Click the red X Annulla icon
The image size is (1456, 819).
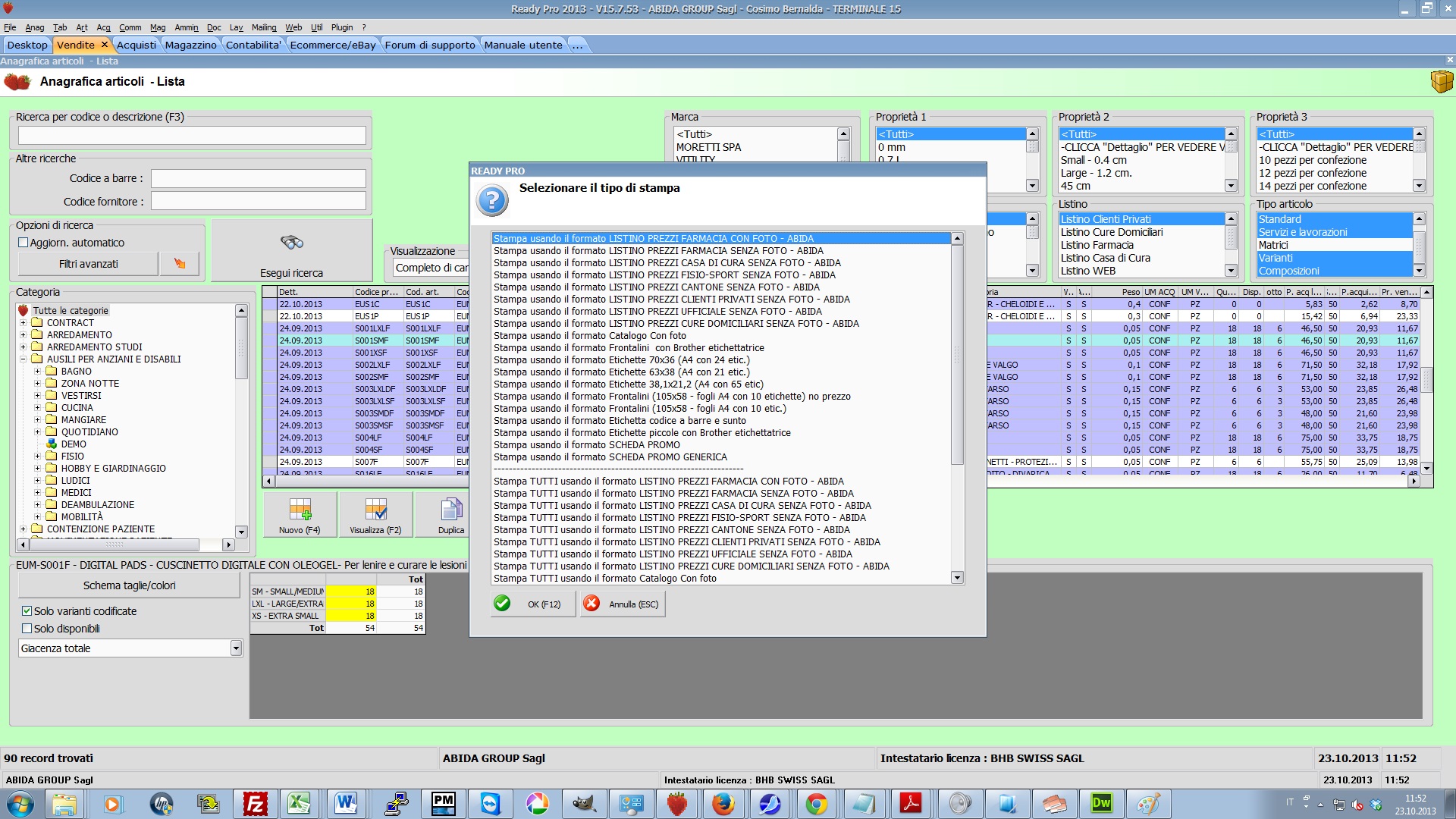(x=591, y=604)
